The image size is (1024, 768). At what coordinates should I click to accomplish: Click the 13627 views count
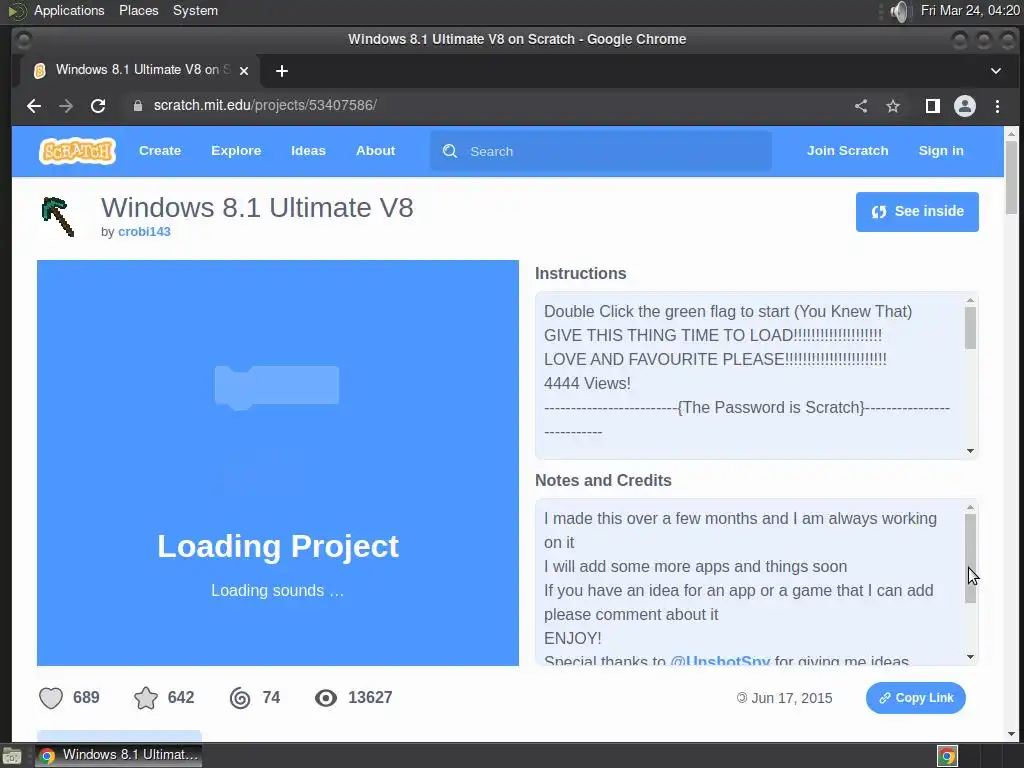(370, 697)
